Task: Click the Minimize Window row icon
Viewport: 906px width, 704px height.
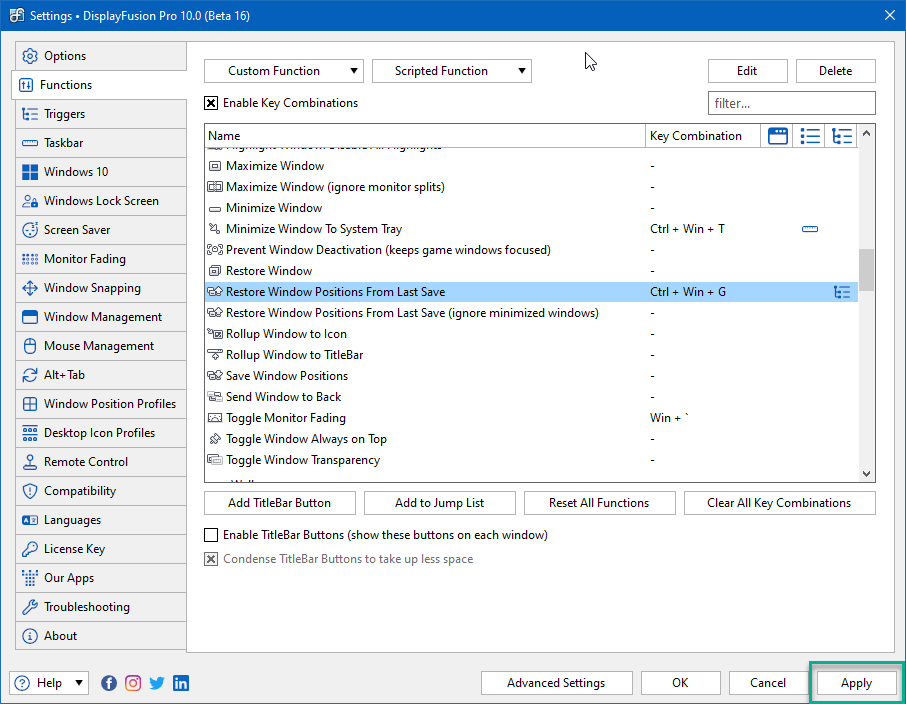Action: [214, 208]
